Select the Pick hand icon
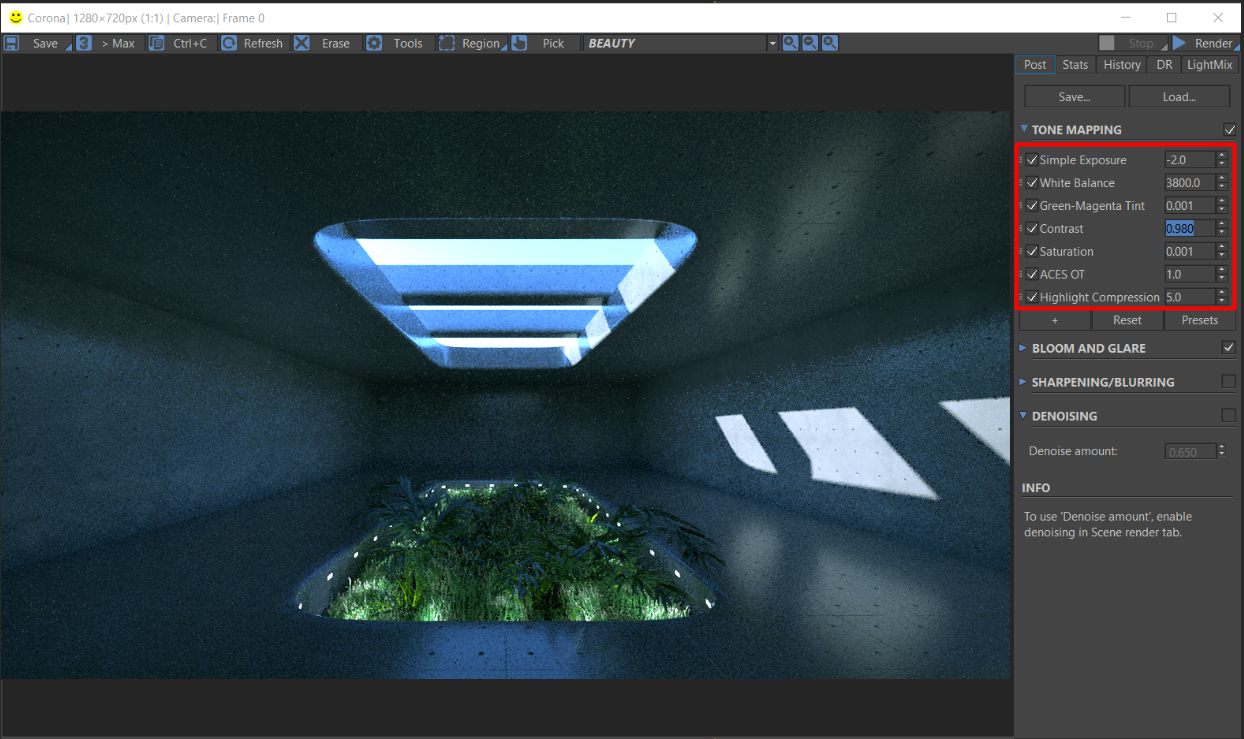 (520, 43)
